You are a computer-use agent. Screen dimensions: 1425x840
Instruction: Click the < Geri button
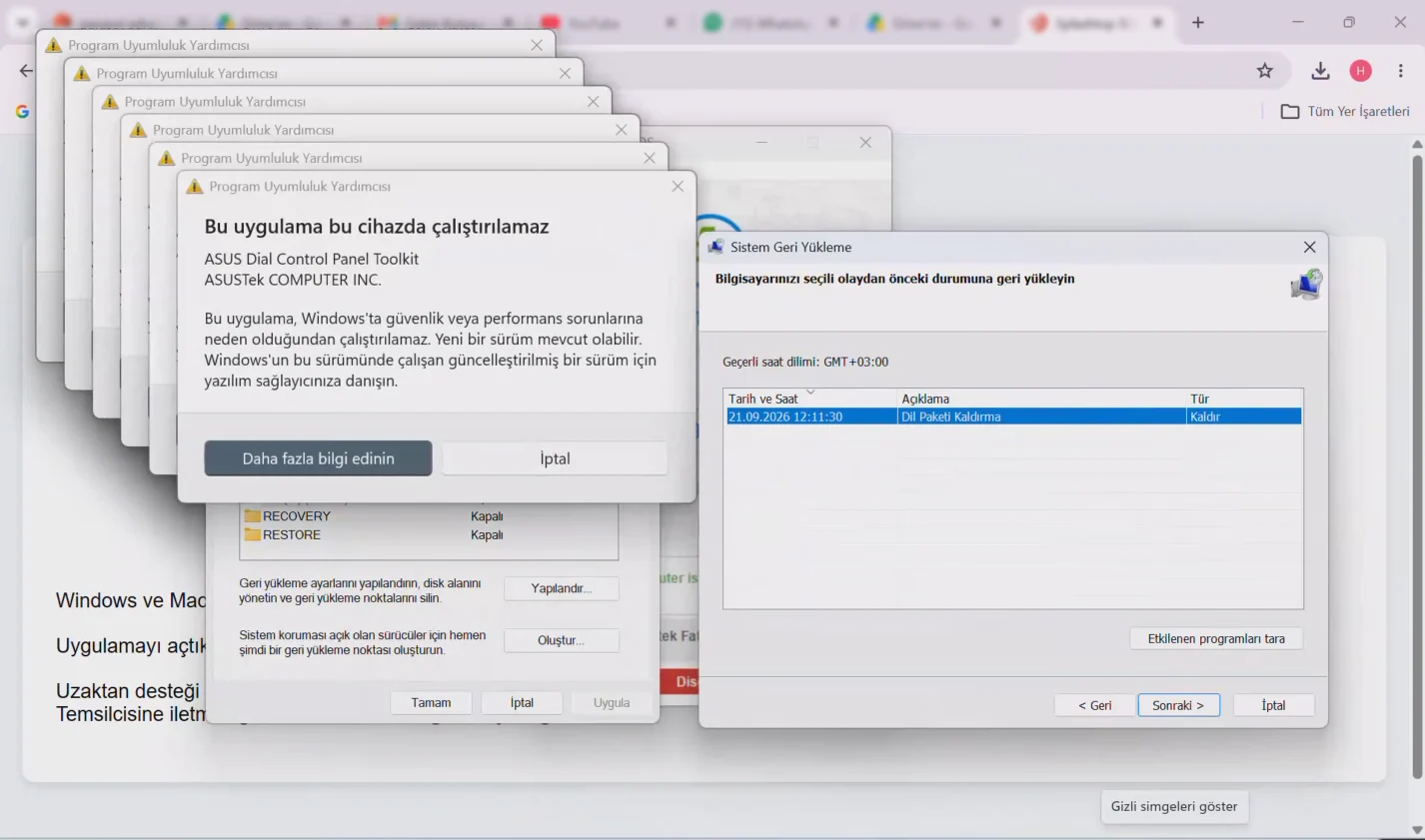coord(1094,705)
